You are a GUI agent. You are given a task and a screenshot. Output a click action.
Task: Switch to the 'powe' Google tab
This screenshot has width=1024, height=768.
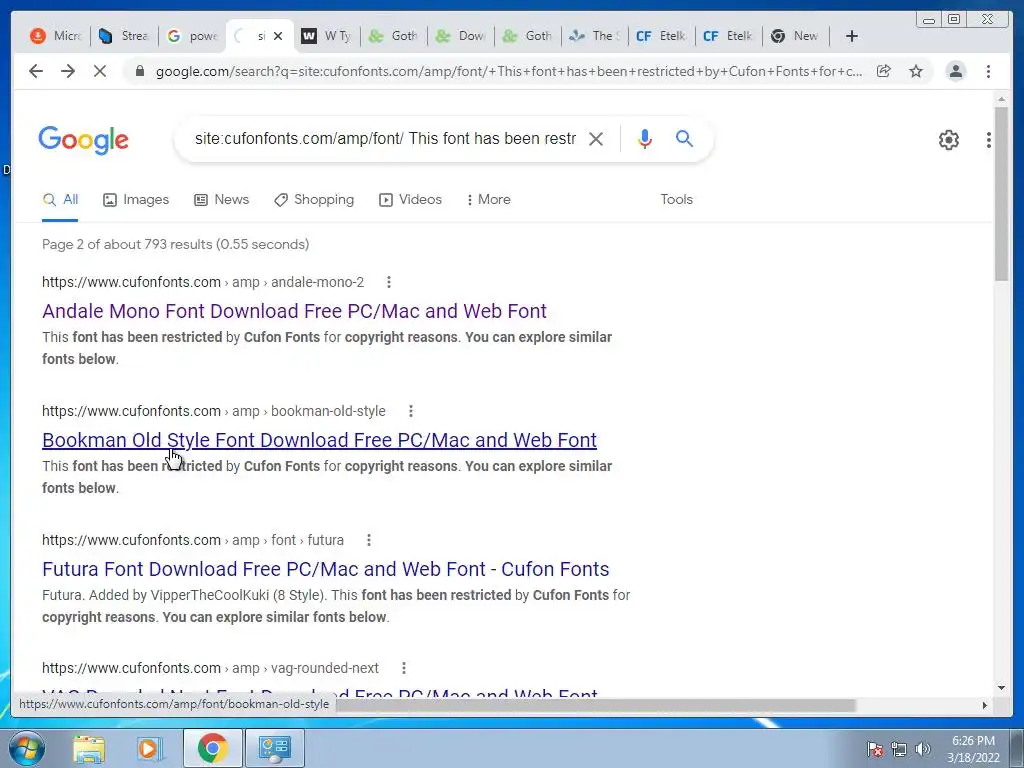(192, 36)
